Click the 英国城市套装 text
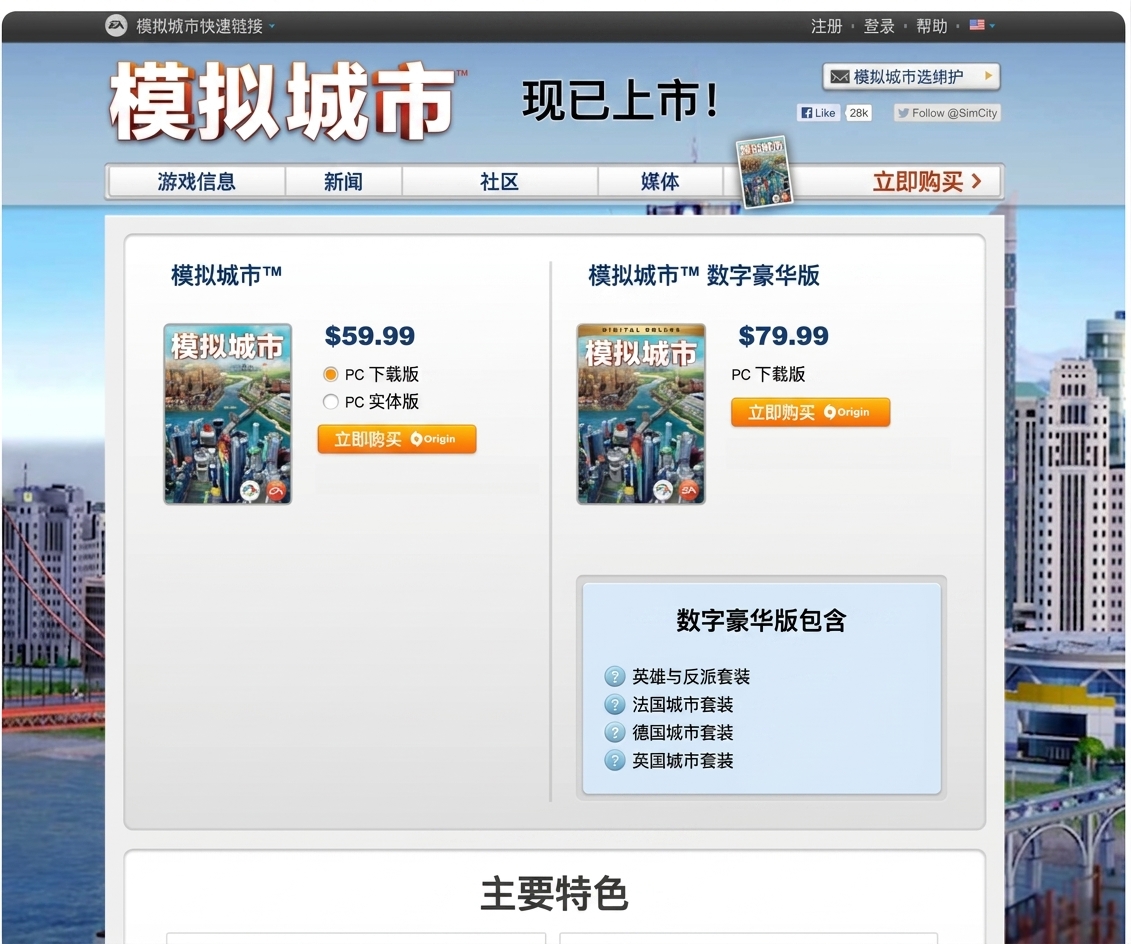Image resolution: width=1131 pixels, height=944 pixels. point(682,761)
